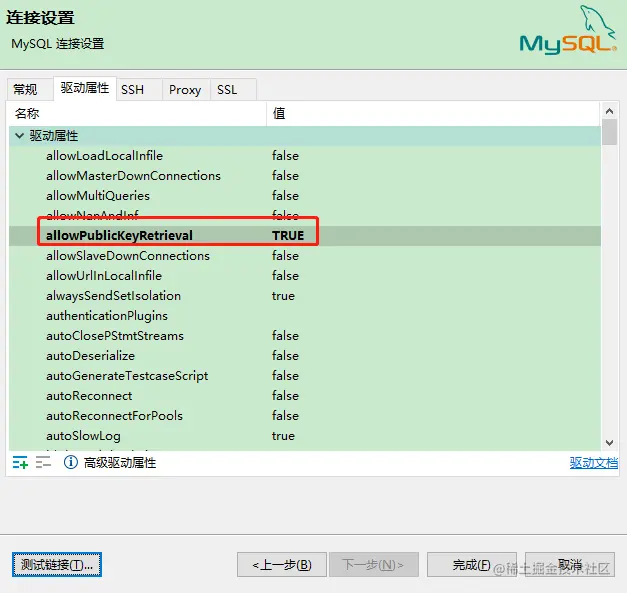Select the allowMultiQueries property

click(98, 196)
